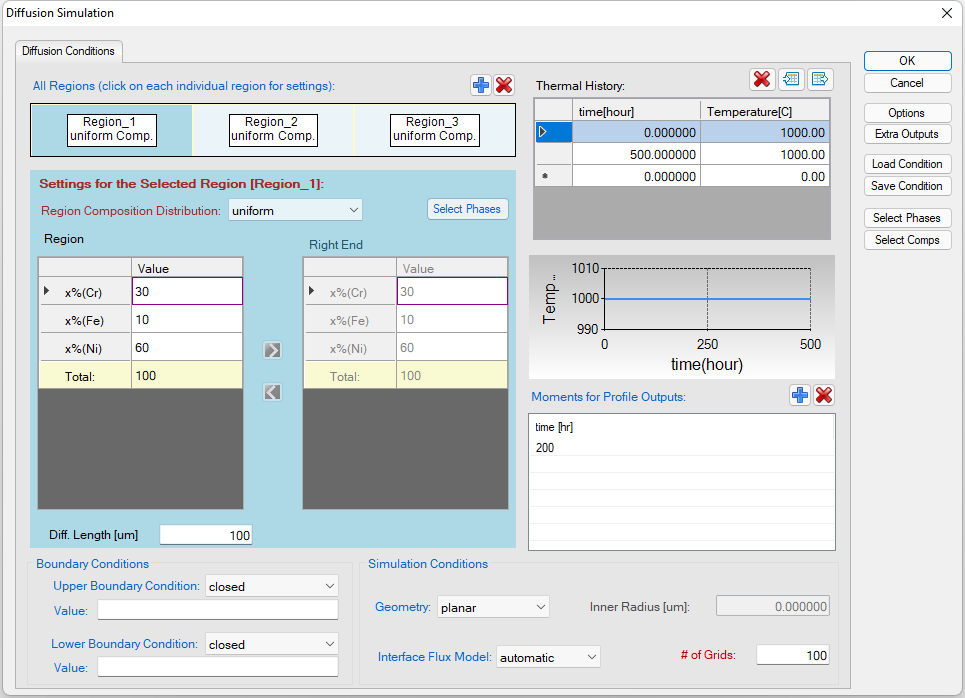The width and height of the screenshot is (965, 698).
Task: Click the blue plus to add a region
Action: coord(481,86)
